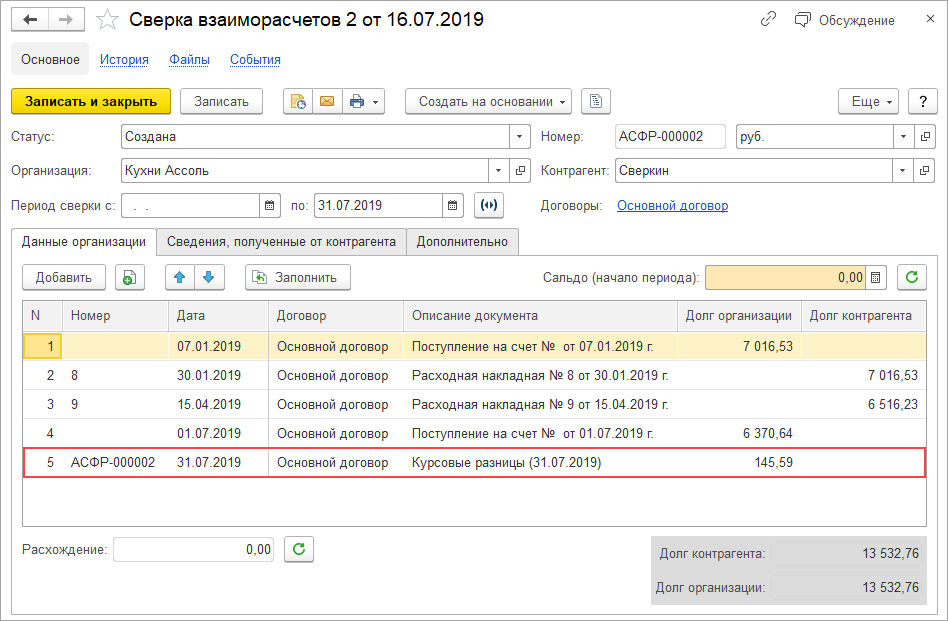Image resolution: width=948 pixels, height=621 pixels.
Task: Copy the link to this document
Action: click(768, 20)
